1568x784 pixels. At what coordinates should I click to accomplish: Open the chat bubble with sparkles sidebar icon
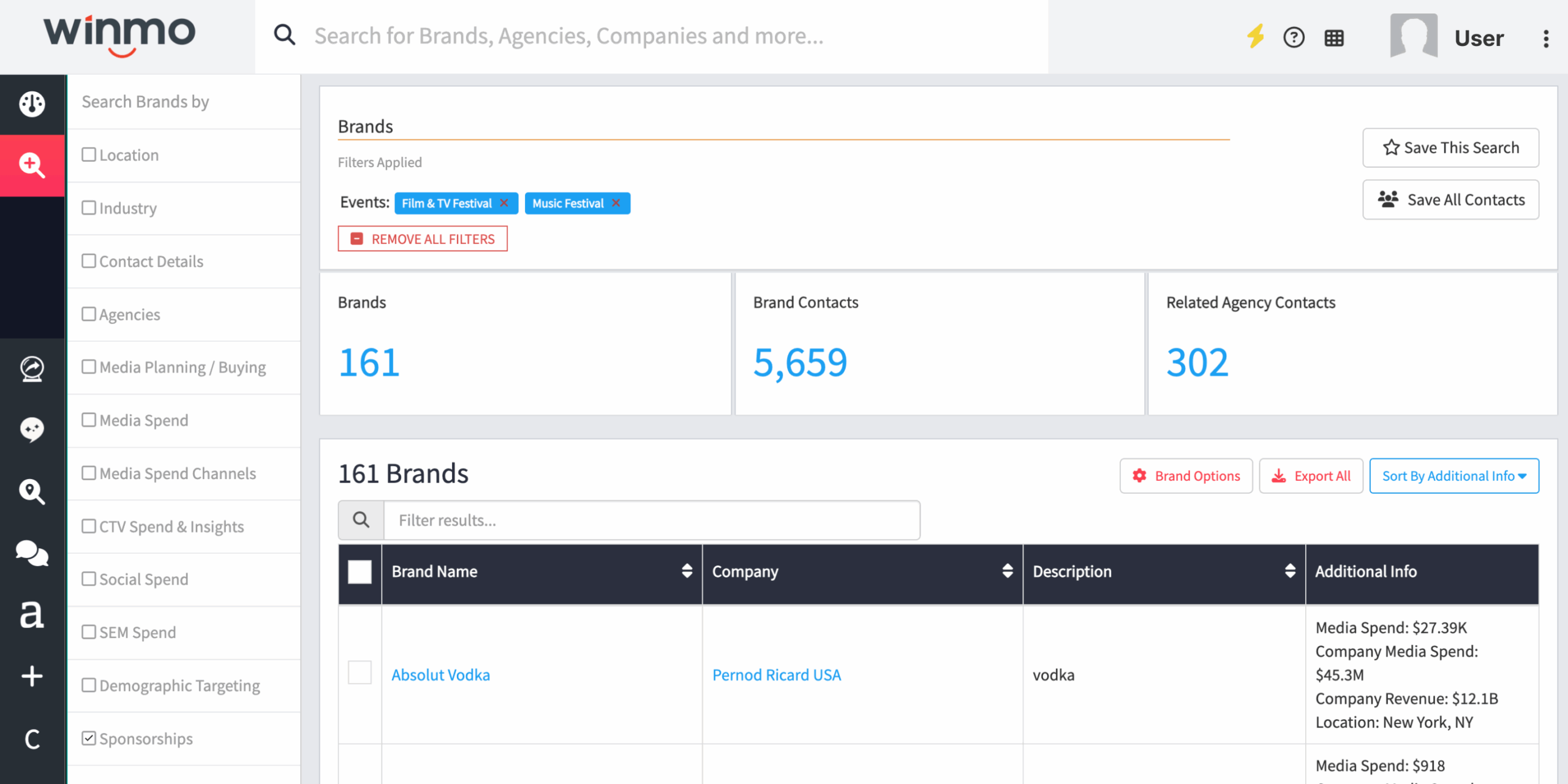pyautogui.click(x=32, y=430)
